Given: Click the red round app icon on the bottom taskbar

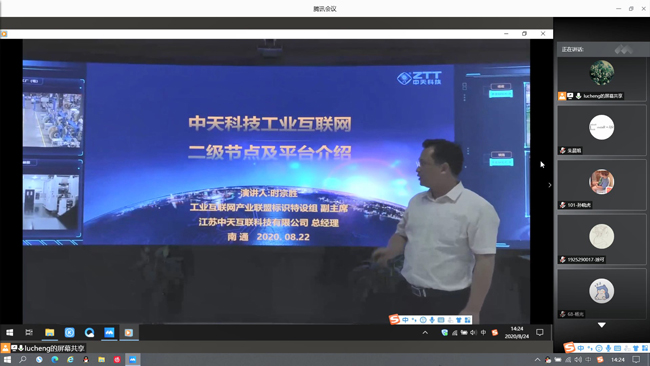Looking at the screenshot, I should (x=117, y=359).
